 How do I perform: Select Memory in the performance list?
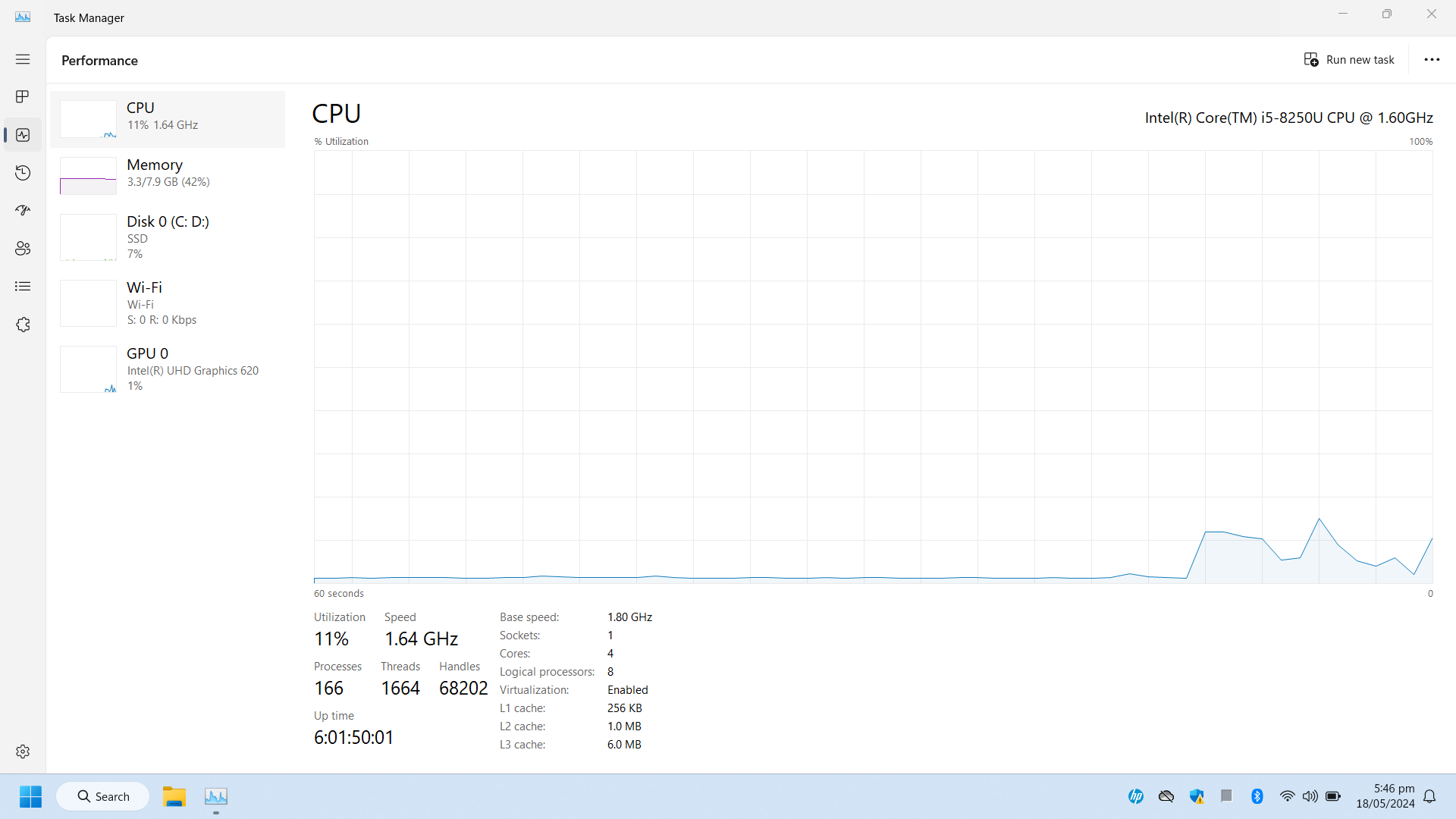168,176
